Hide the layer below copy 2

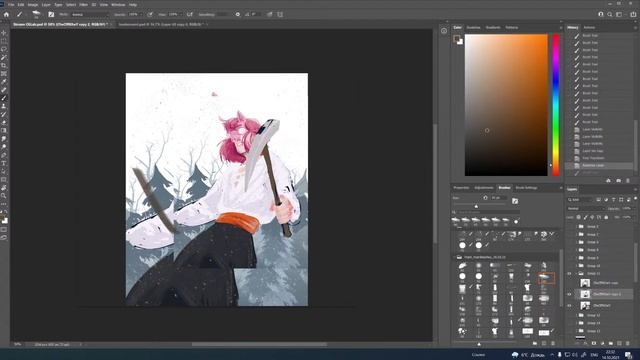(569, 305)
